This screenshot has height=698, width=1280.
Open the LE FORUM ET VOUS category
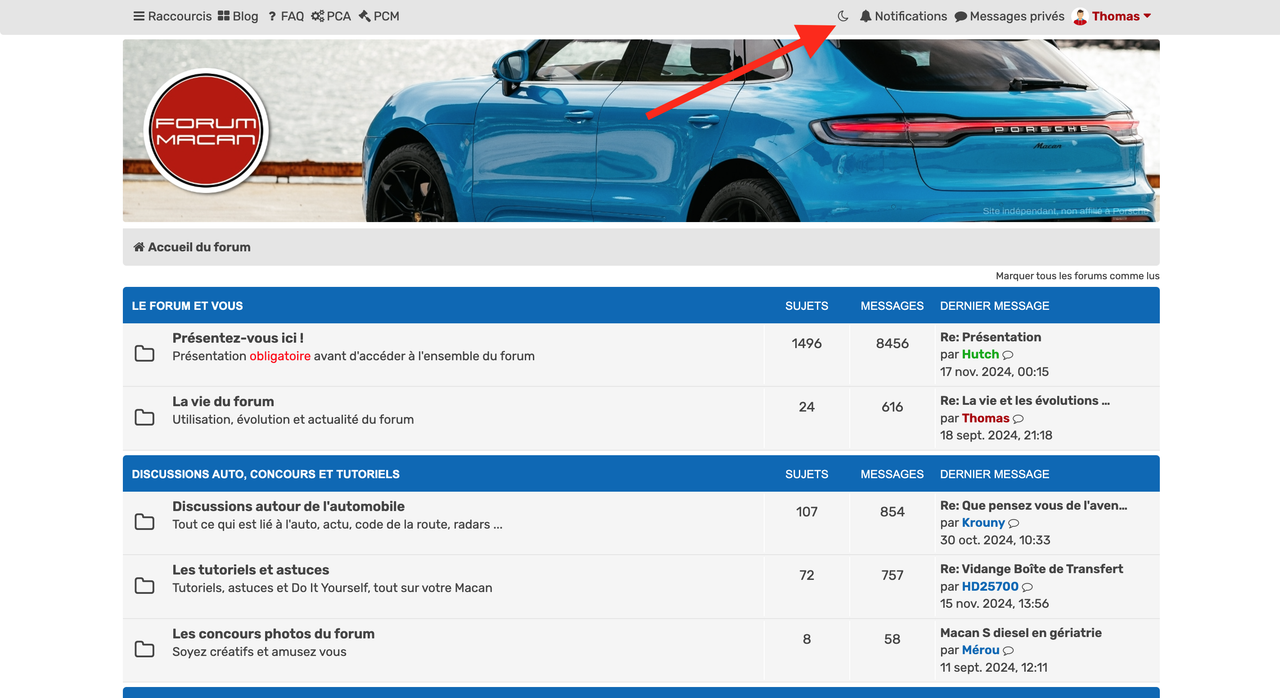point(187,306)
